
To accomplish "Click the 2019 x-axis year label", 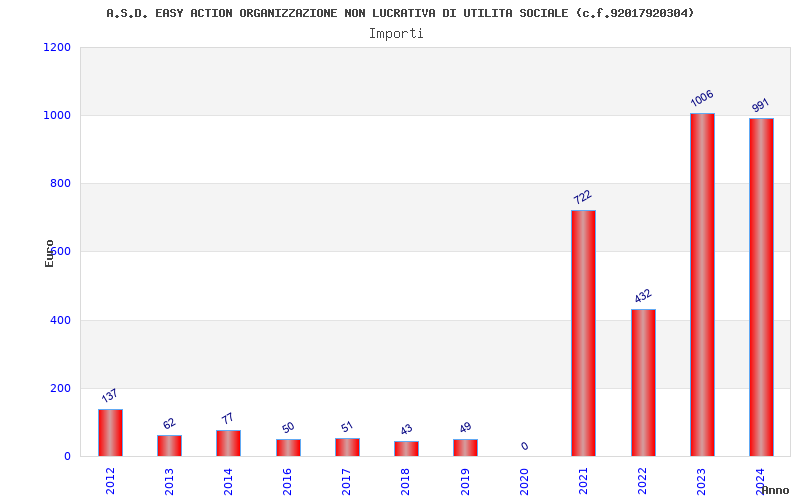I will 465,481.
